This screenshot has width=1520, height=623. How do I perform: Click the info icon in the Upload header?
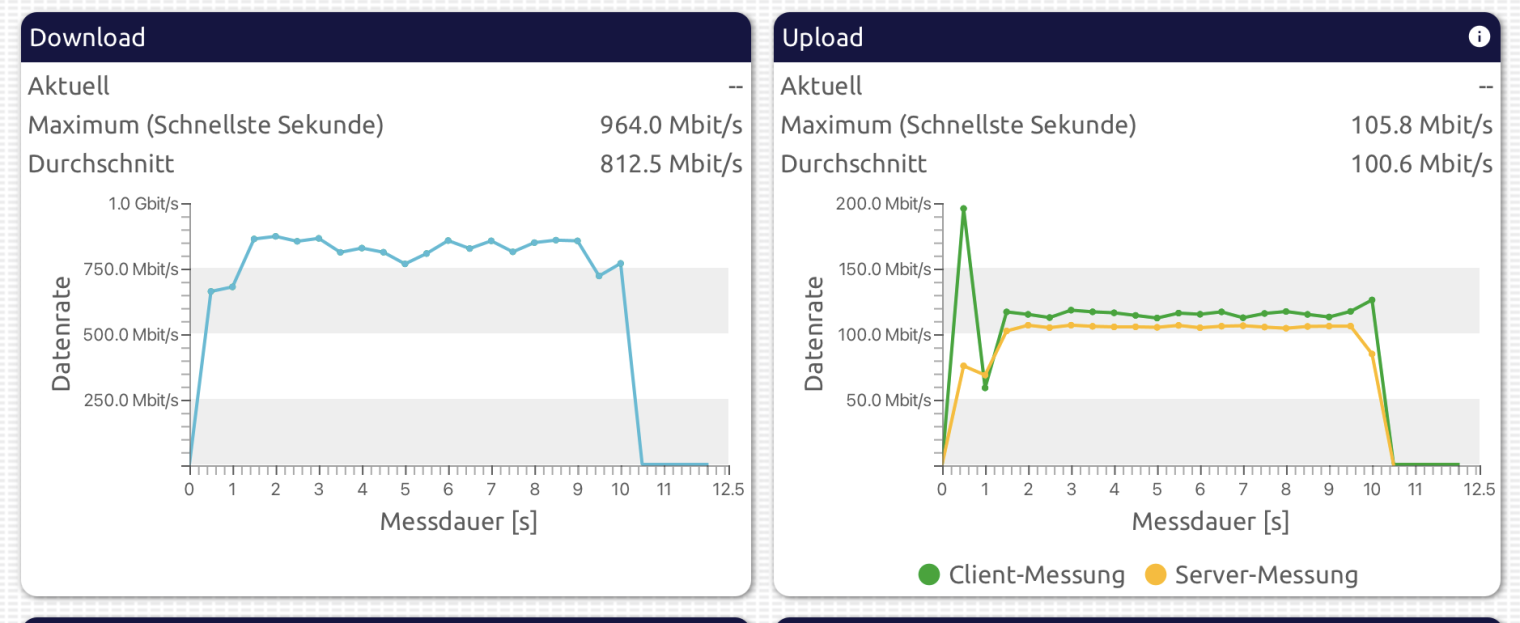[x=1479, y=37]
